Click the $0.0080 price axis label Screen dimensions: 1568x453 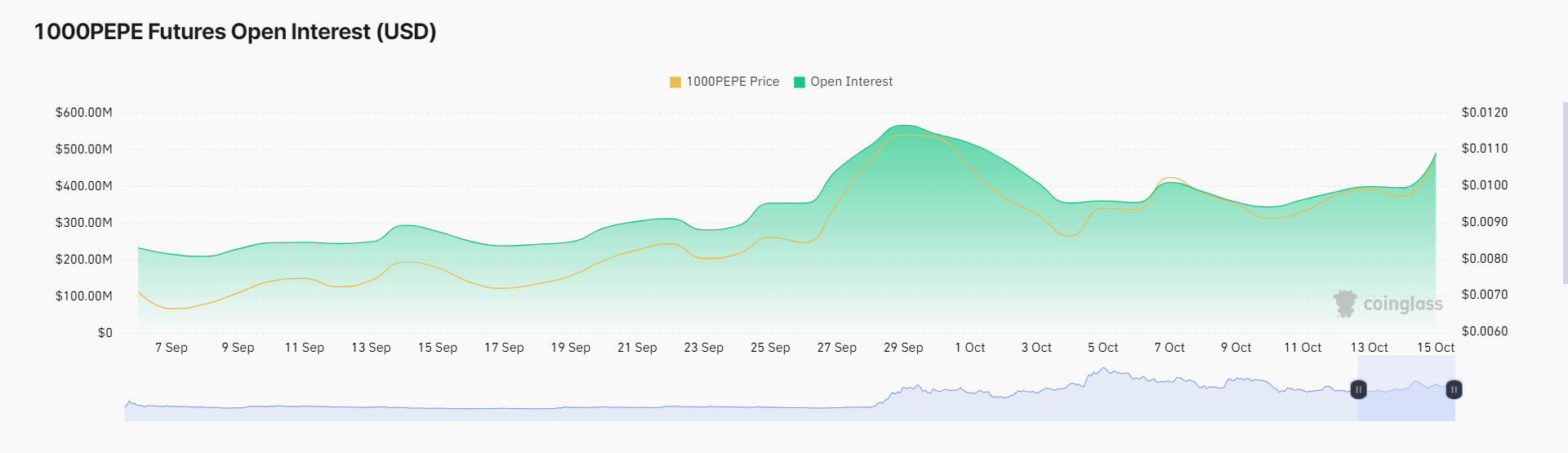pos(1485,259)
